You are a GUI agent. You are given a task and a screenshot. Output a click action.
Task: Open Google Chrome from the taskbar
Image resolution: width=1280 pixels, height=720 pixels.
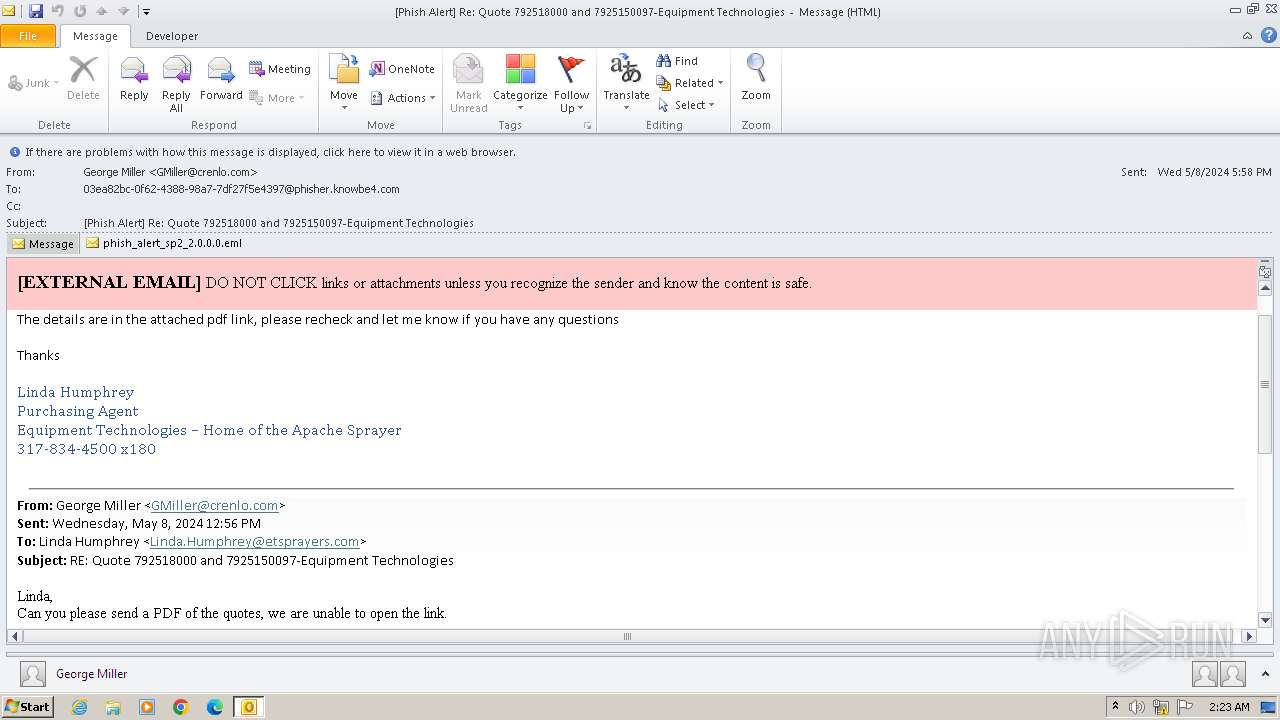tap(181, 707)
